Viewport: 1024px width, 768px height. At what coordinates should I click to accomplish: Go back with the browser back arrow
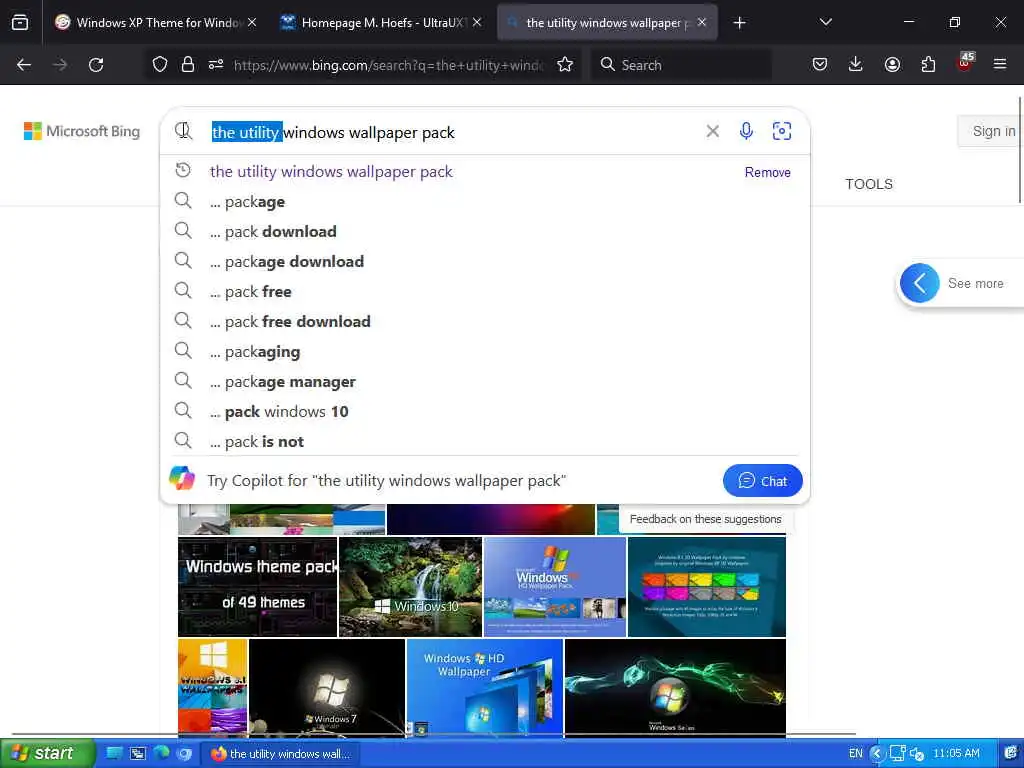(x=24, y=65)
